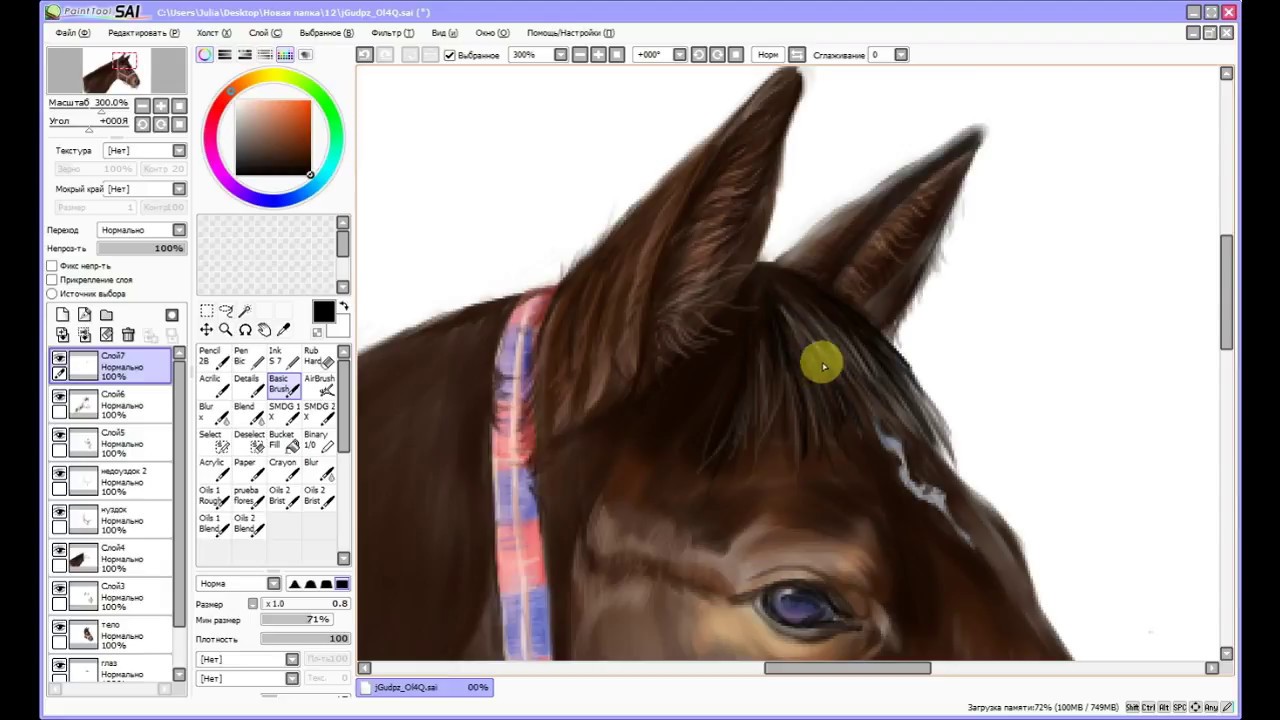1280x720 pixels.
Task: Select the move layer tool
Action: 206,330
